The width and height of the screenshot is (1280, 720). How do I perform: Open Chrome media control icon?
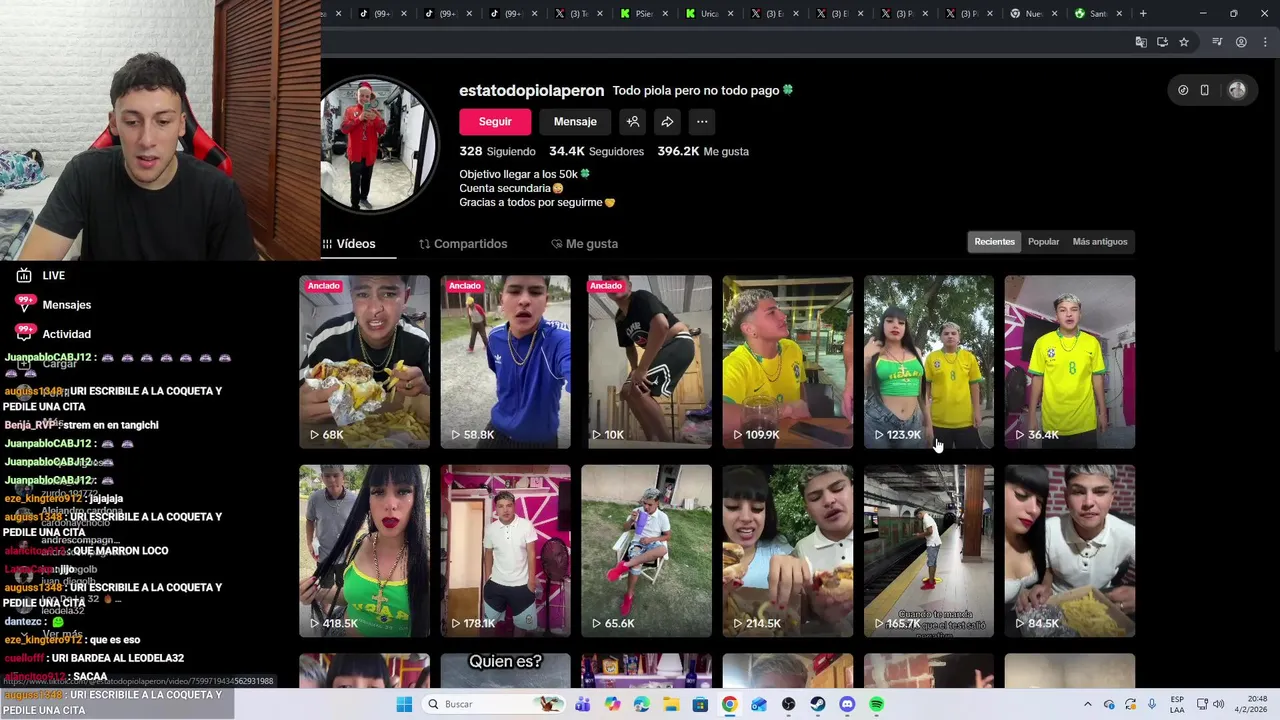pyautogui.click(x=1217, y=42)
